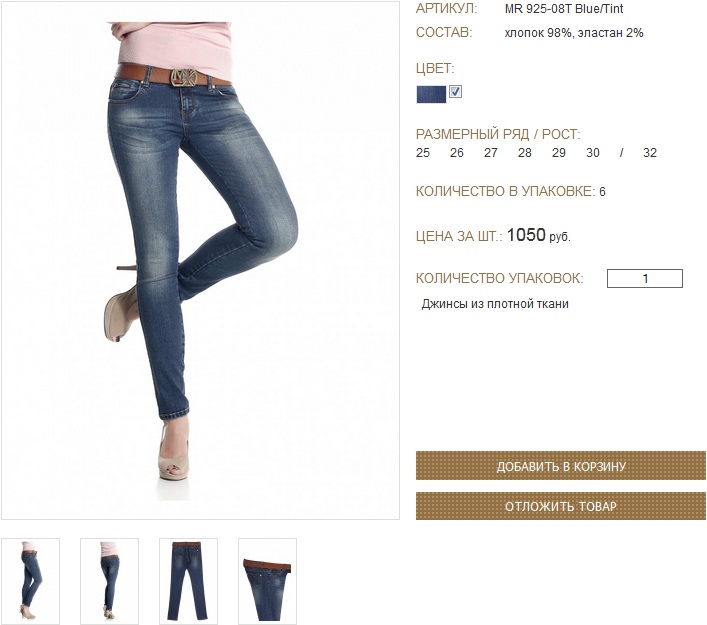Click the Джинсы из плотной ткани description
The width and height of the screenshot is (707, 625).
point(495,304)
